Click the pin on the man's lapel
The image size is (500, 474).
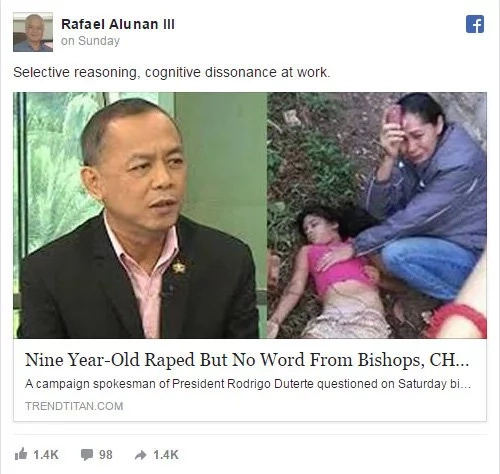tap(179, 267)
